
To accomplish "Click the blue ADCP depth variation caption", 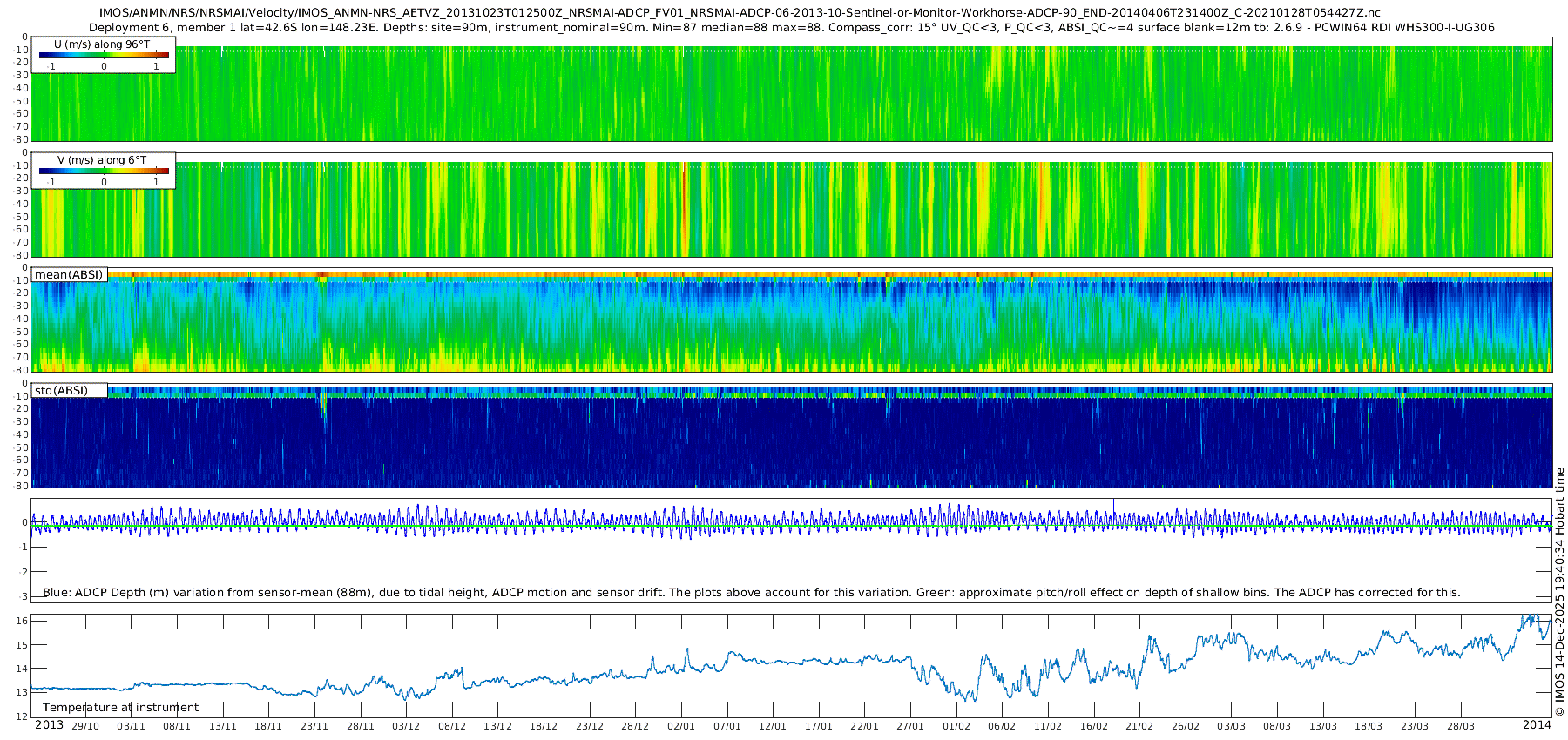I will 751,592.
